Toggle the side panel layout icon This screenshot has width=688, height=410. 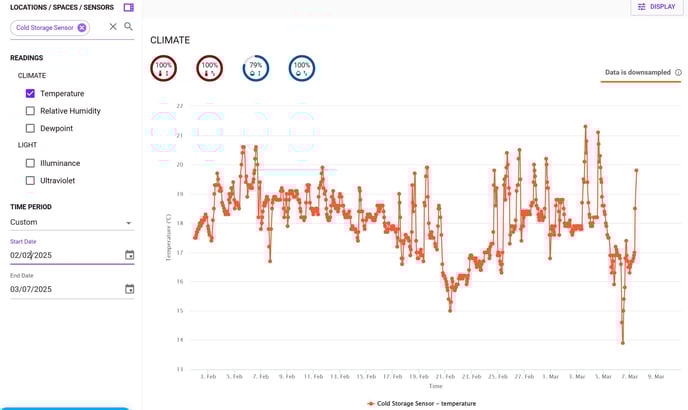(129, 7)
